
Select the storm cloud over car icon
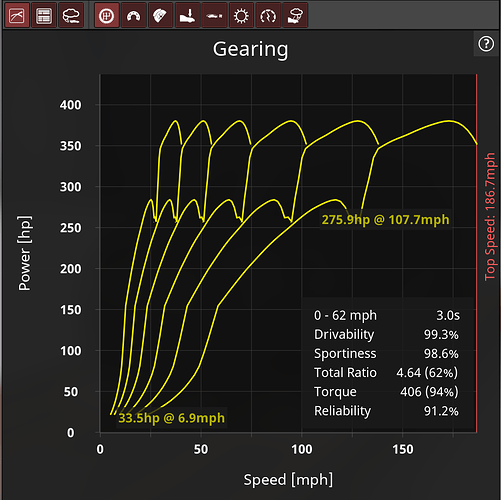point(295,15)
